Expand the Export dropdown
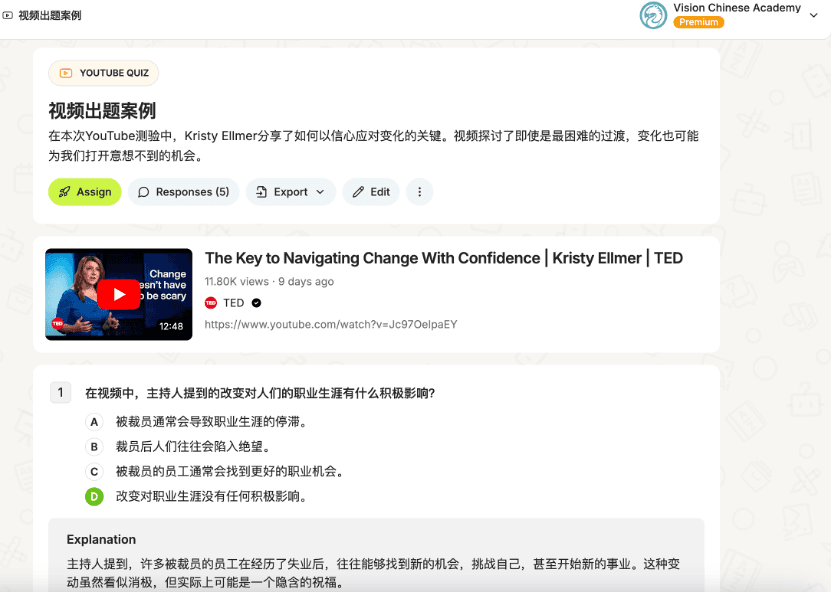 (x=291, y=192)
